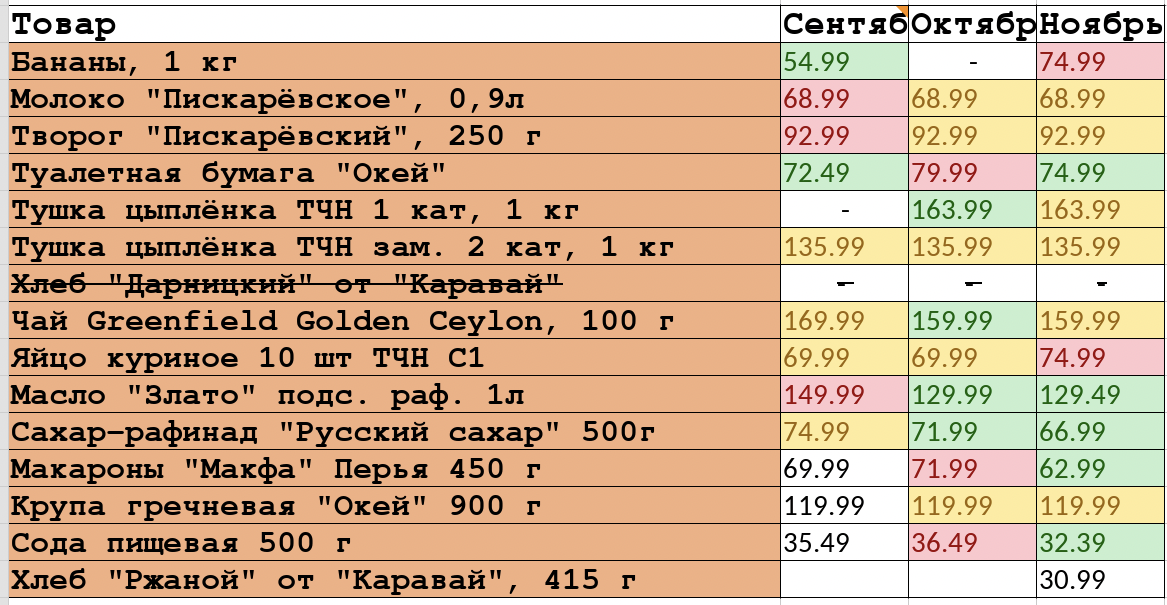The width and height of the screenshot is (1167, 605).
Task: Select the 69.99 Макароны "Макфа" September cell
Action: (845, 469)
